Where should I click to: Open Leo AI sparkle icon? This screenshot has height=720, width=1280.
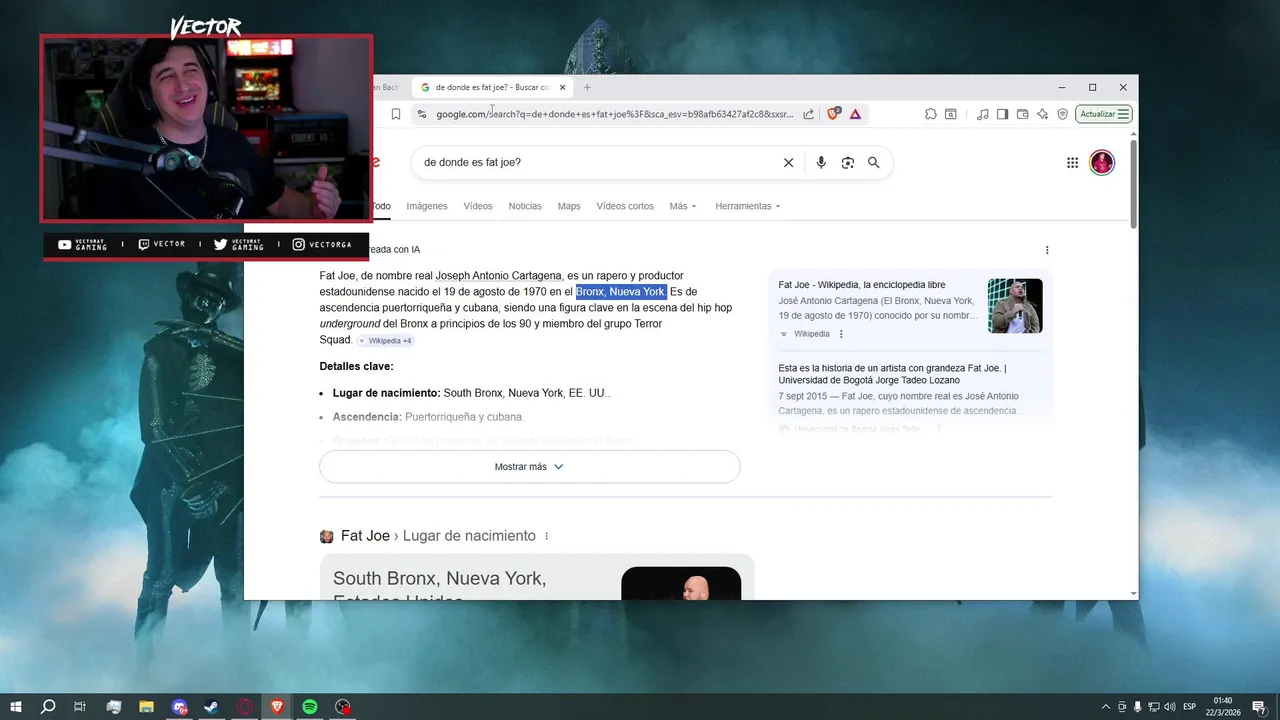click(1042, 114)
